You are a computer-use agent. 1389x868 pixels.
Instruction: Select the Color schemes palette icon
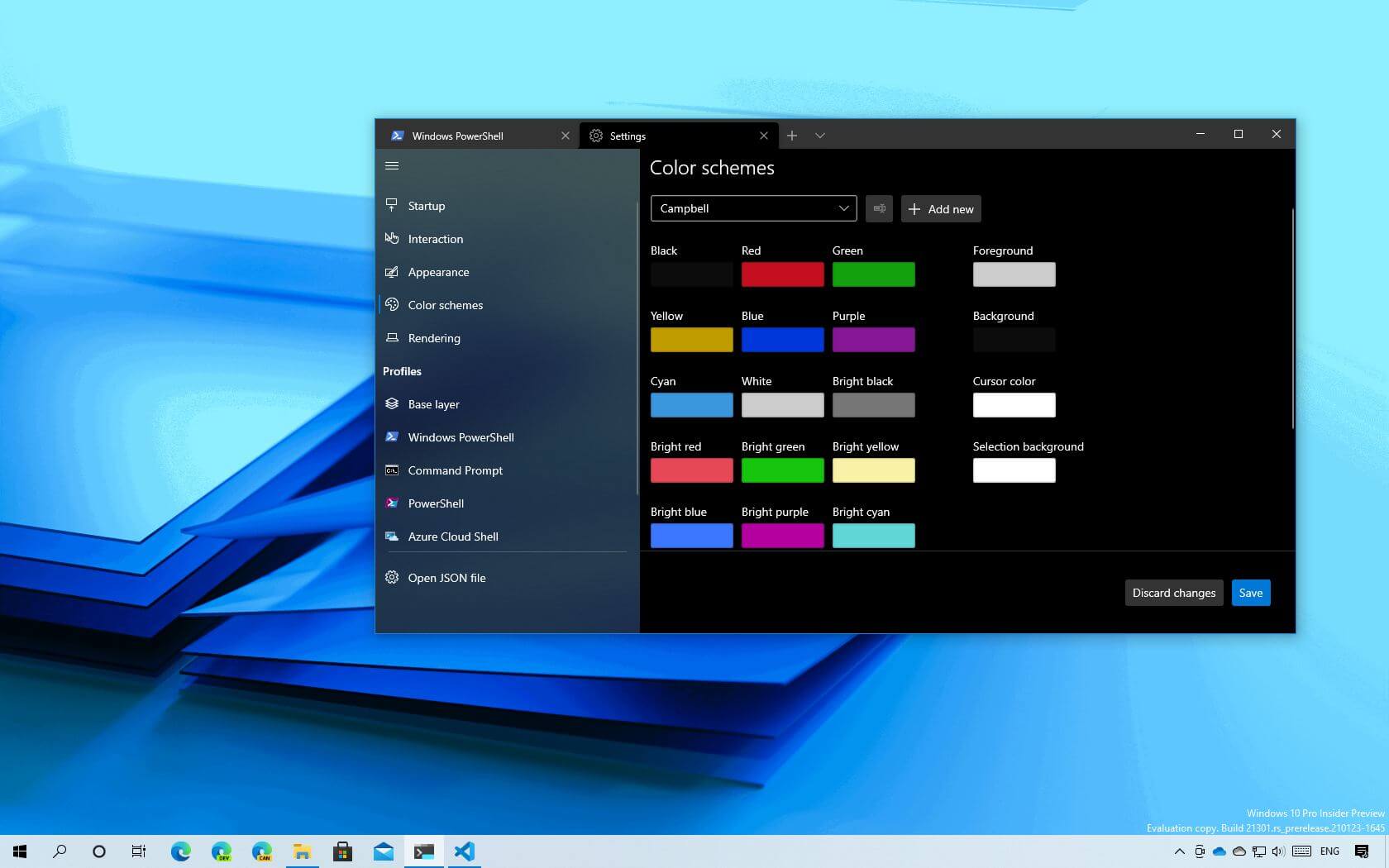[x=392, y=304]
